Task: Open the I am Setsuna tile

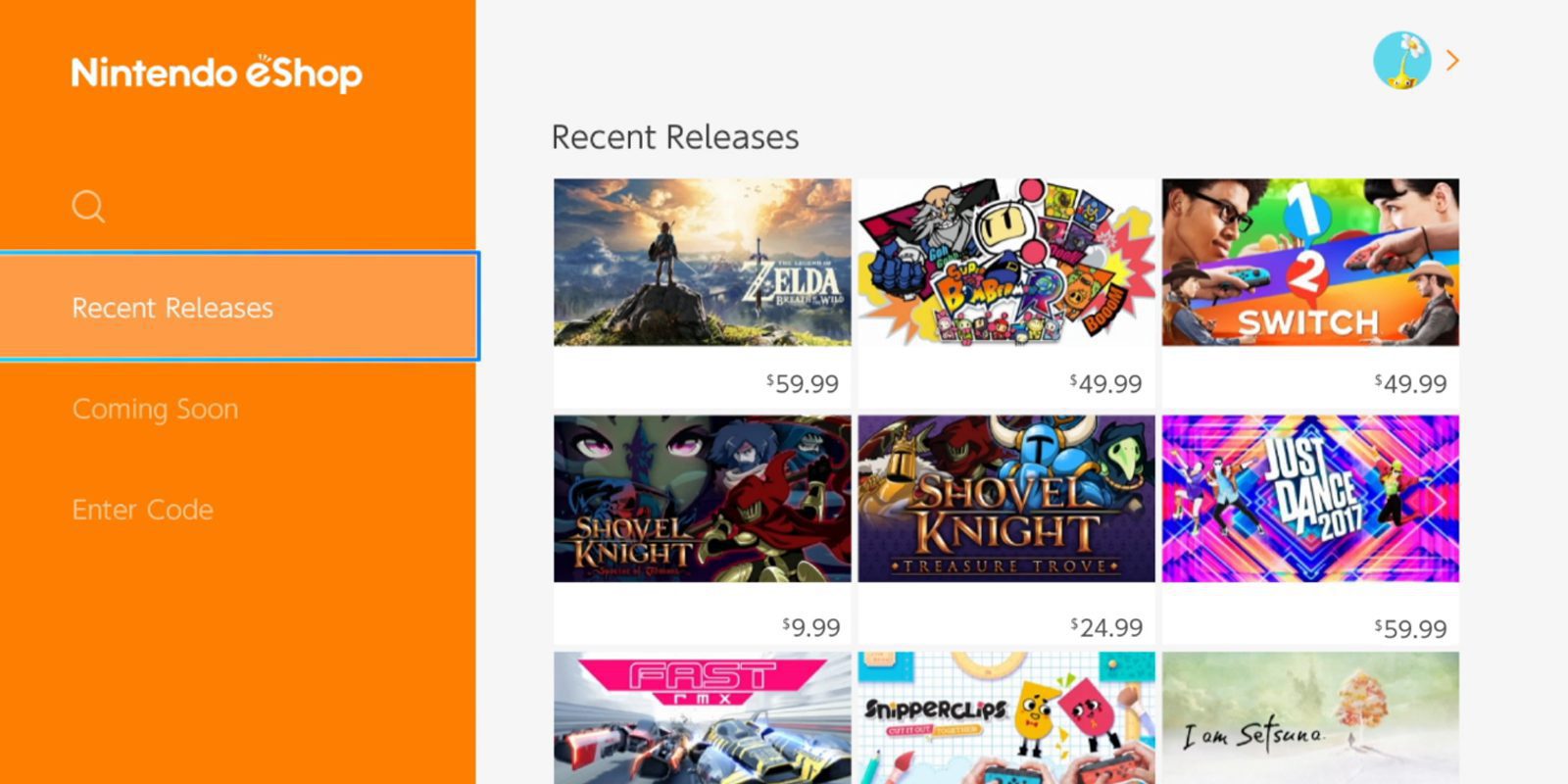Action: tap(1310, 720)
